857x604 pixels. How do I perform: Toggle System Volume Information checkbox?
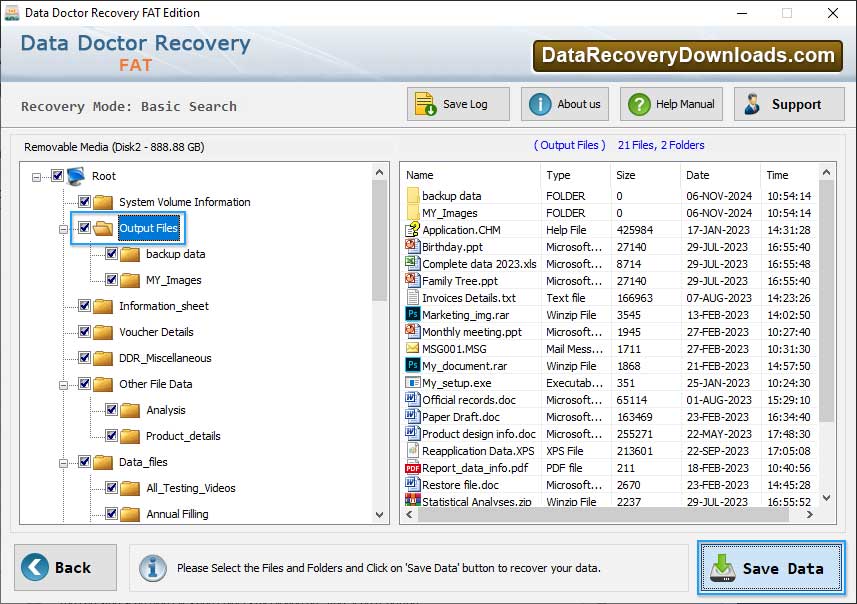pos(84,202)
